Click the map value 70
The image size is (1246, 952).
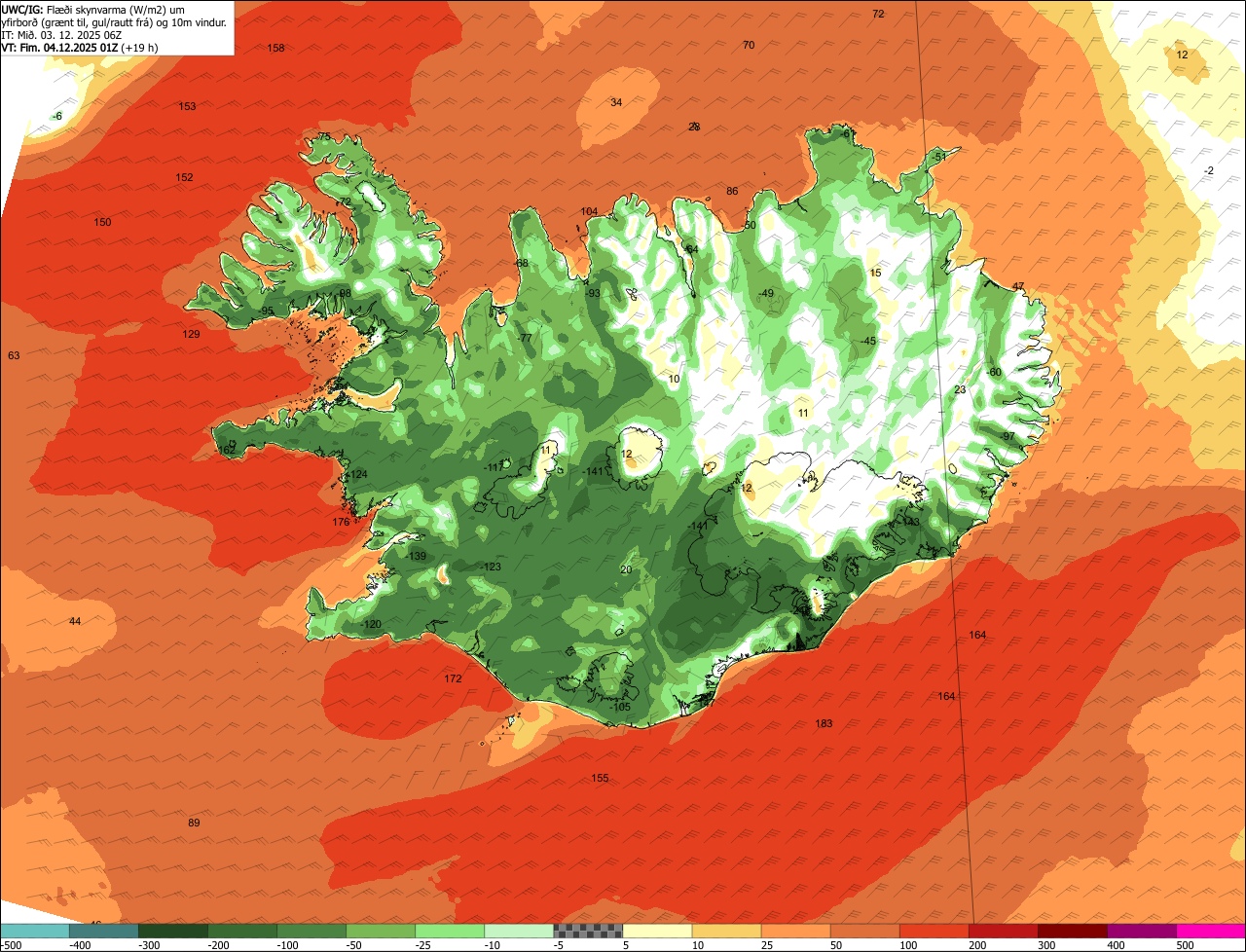point(749,45)
